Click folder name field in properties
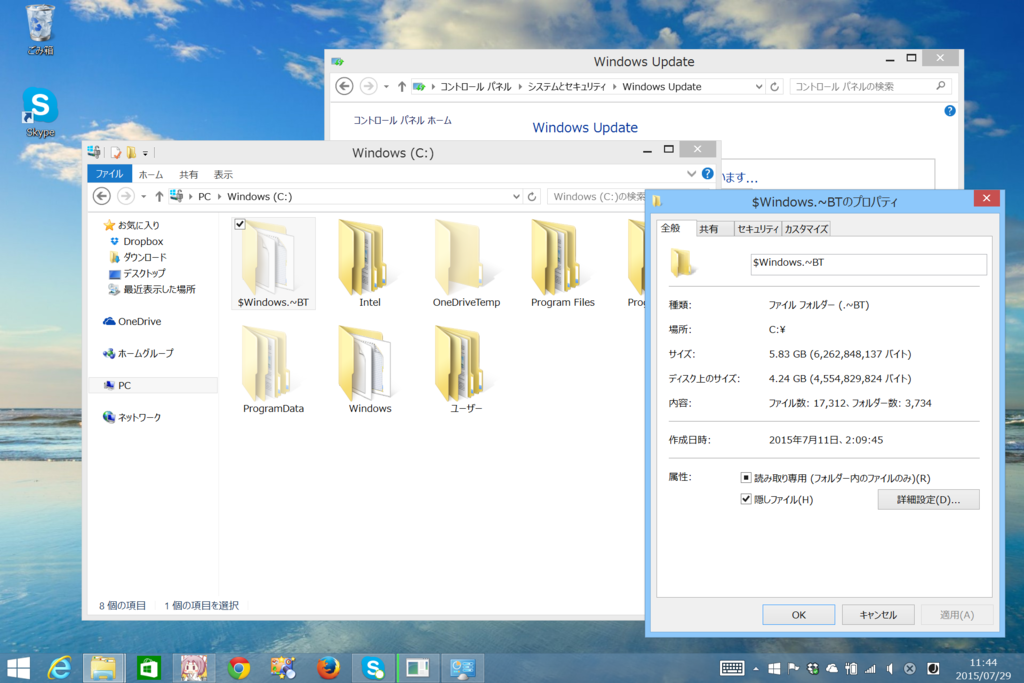Screen dimensions: 1024x683 (868, 263)
